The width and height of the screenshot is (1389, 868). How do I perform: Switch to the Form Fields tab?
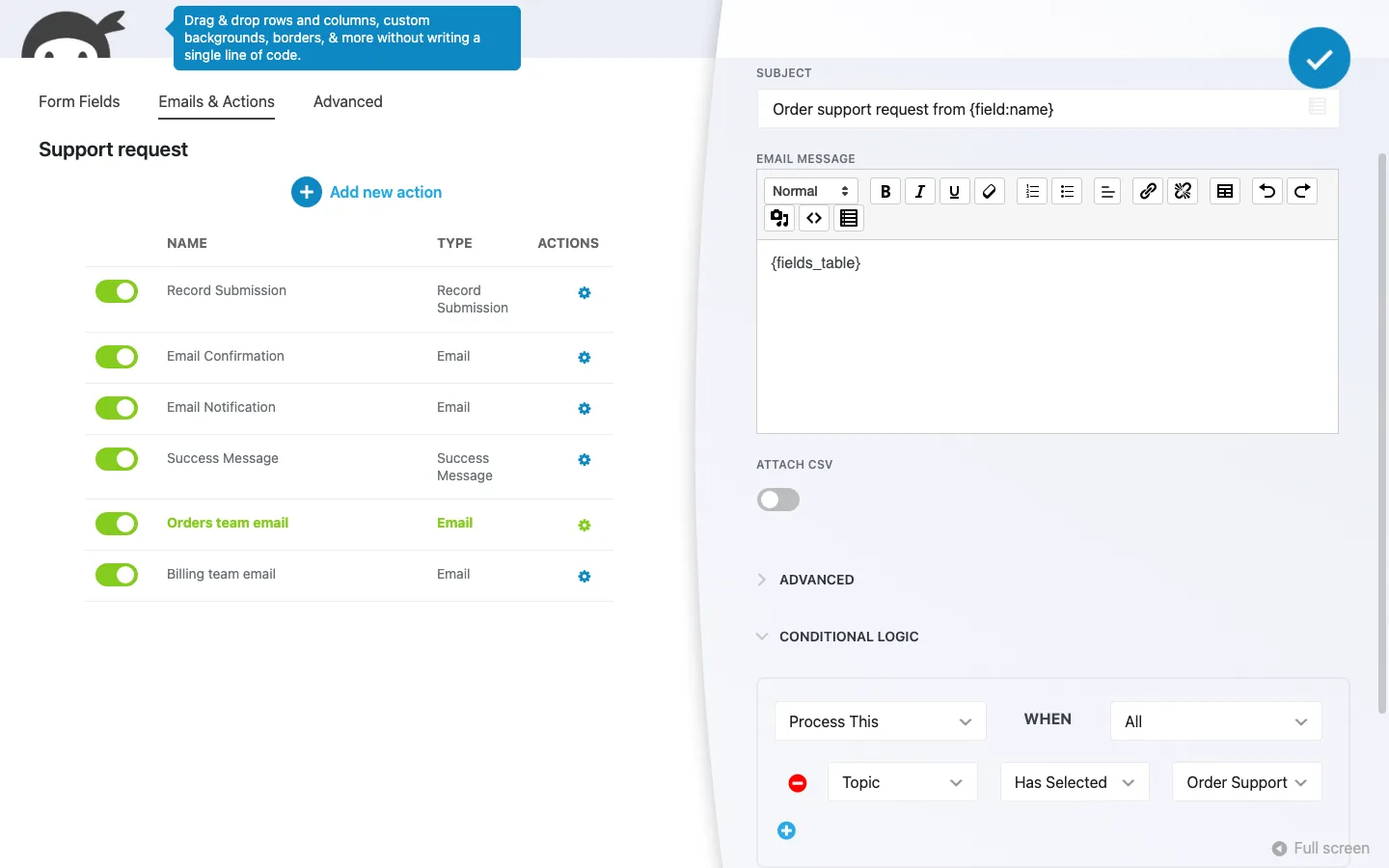pos(79,101)
